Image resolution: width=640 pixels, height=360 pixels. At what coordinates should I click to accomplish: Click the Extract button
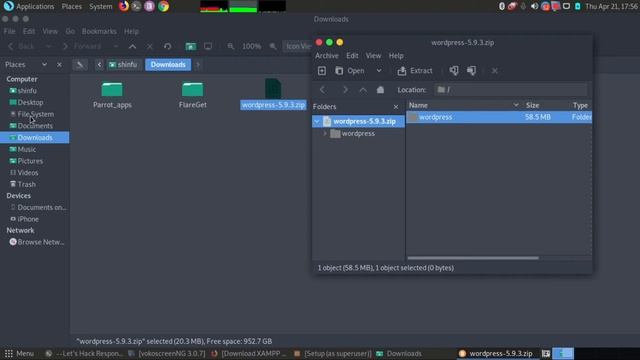click(415, 71)
